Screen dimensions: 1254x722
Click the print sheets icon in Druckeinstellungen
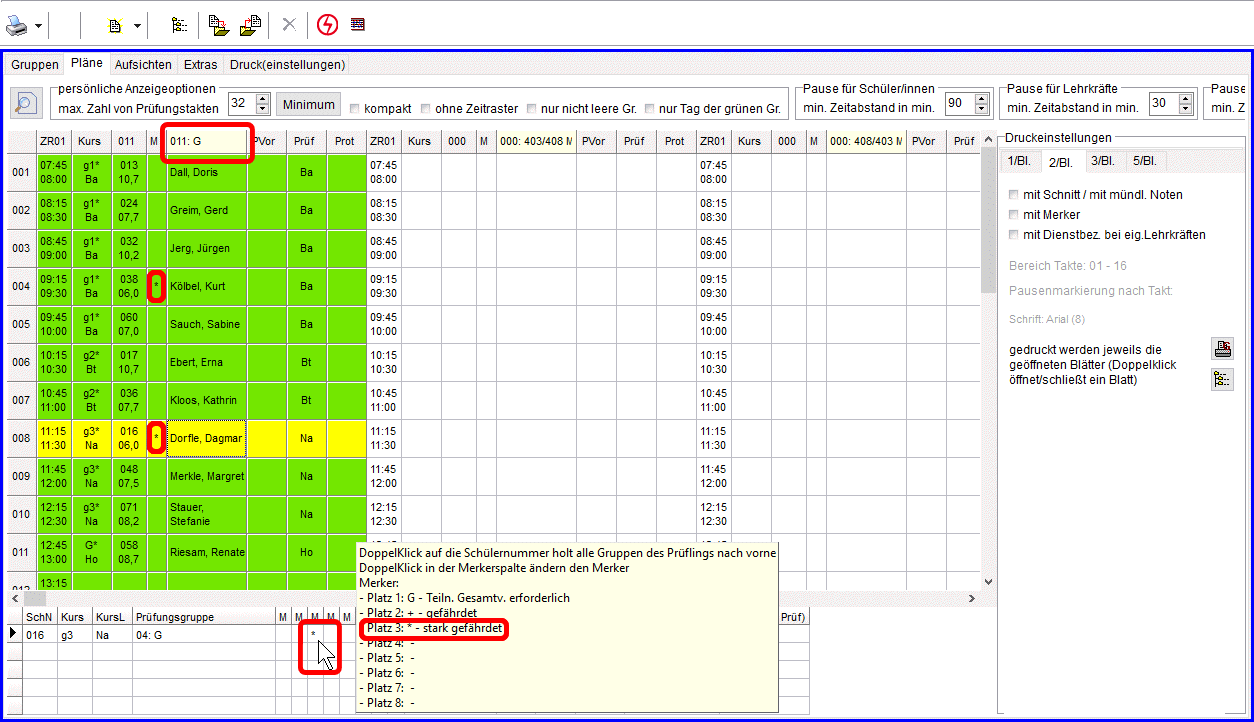tap(1222, 349)
